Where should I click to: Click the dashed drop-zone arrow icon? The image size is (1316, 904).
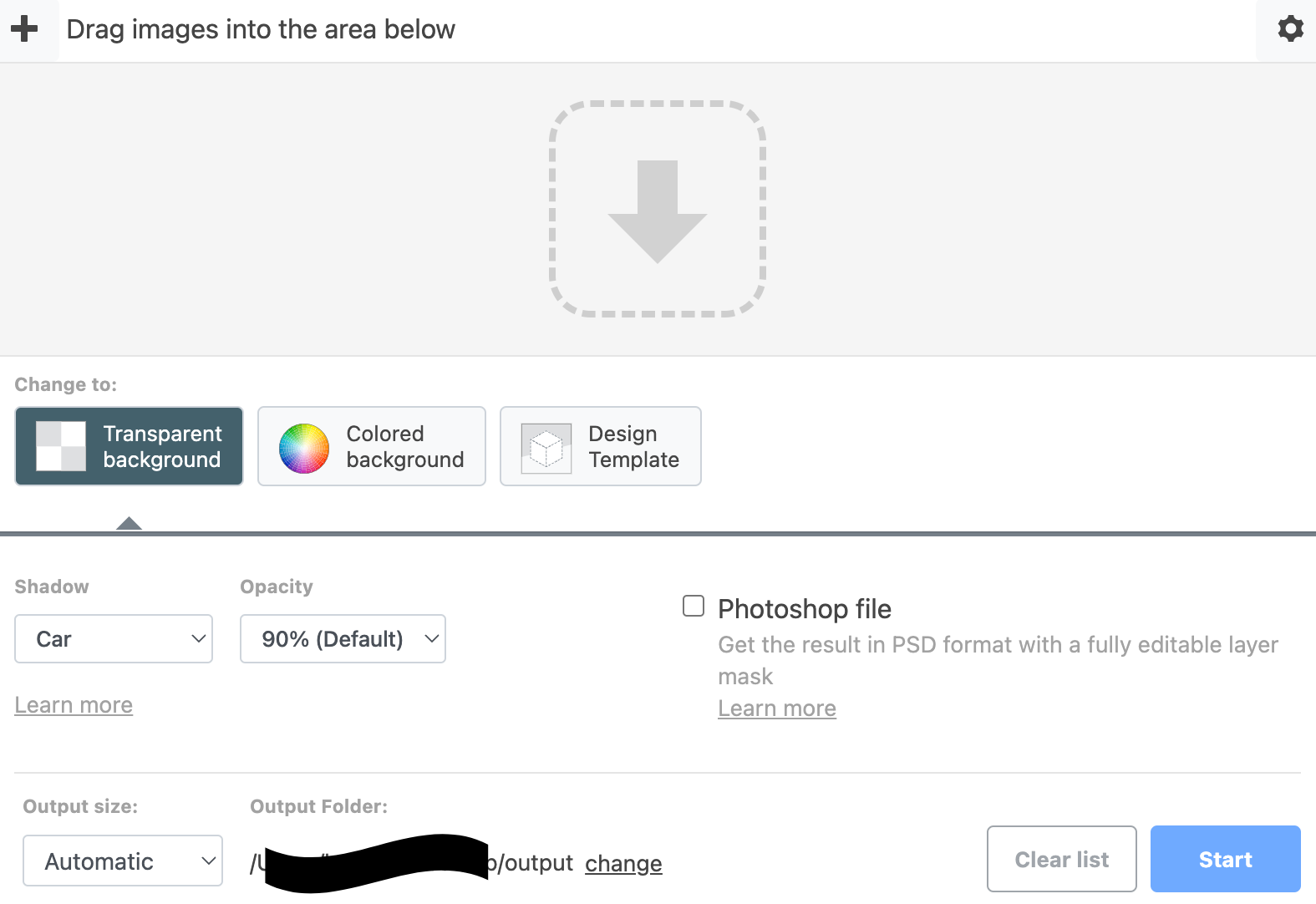coord(658,209)
